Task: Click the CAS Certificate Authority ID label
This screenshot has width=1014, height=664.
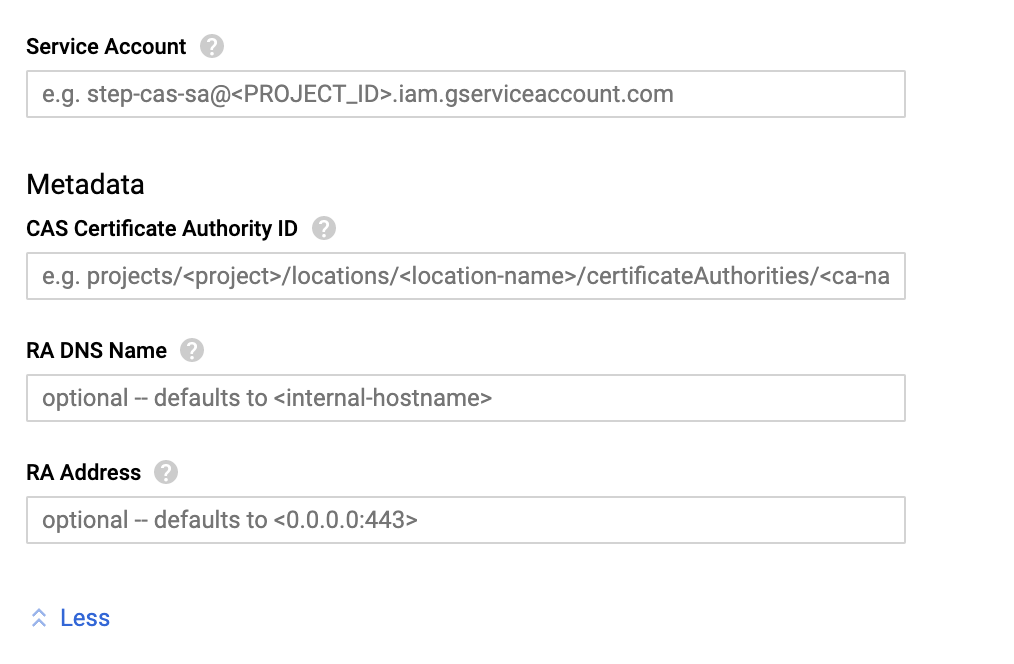Action: click(x=162, y=228)
